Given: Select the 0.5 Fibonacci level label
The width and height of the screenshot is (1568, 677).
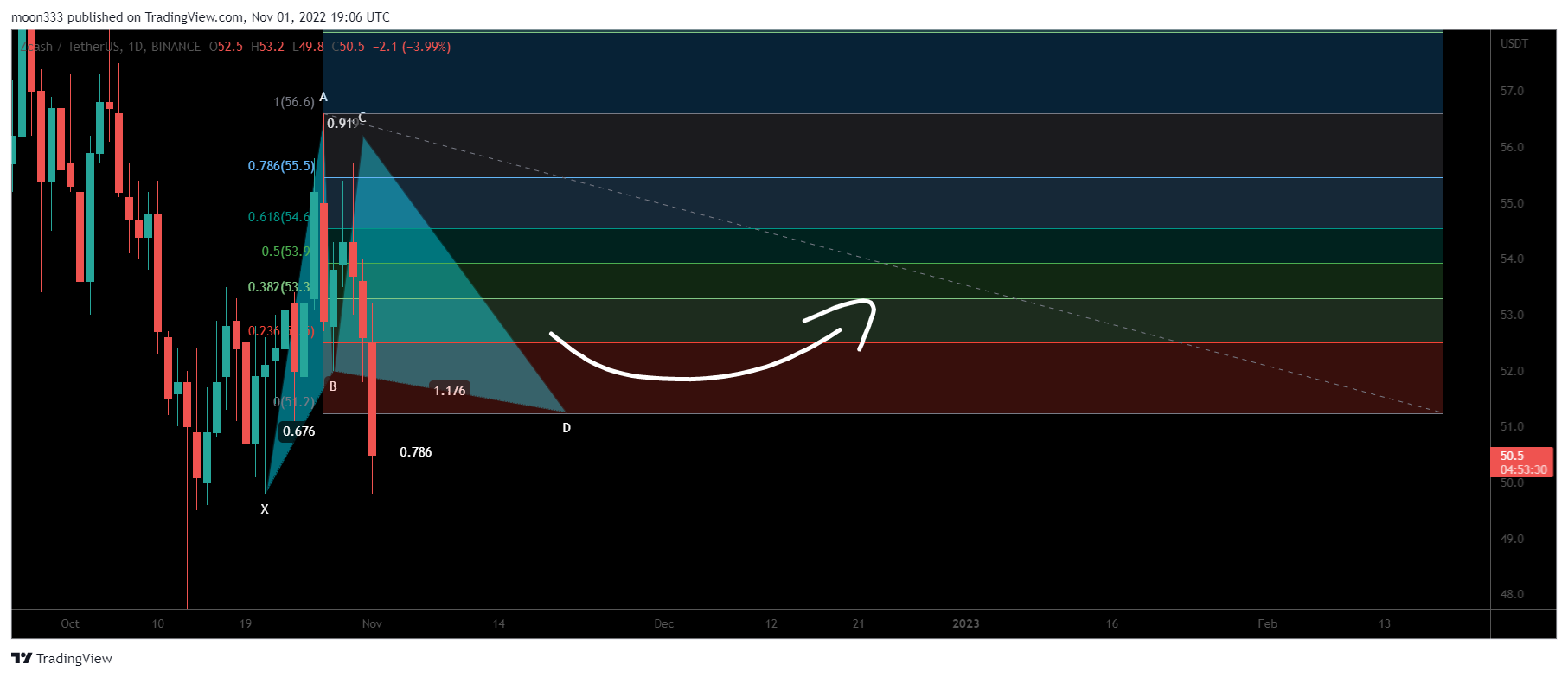Looking at the screenshot, I should [x=285, y=251].
